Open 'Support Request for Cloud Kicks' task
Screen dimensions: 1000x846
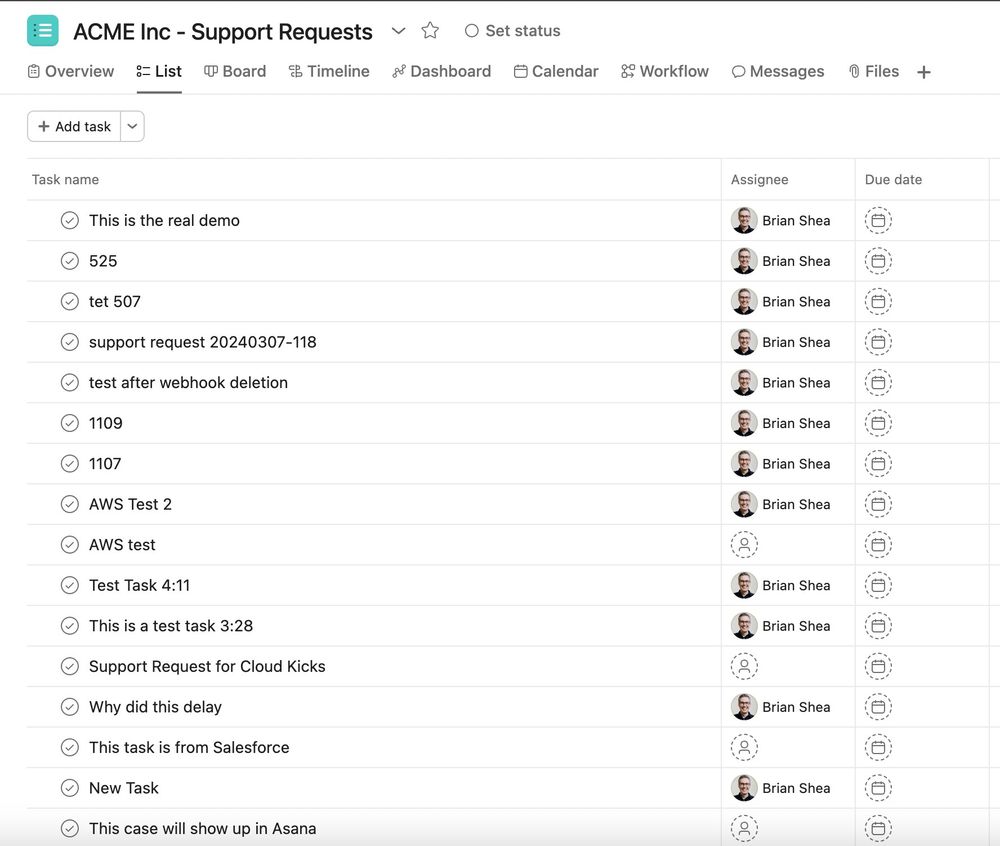pos(207,666)
